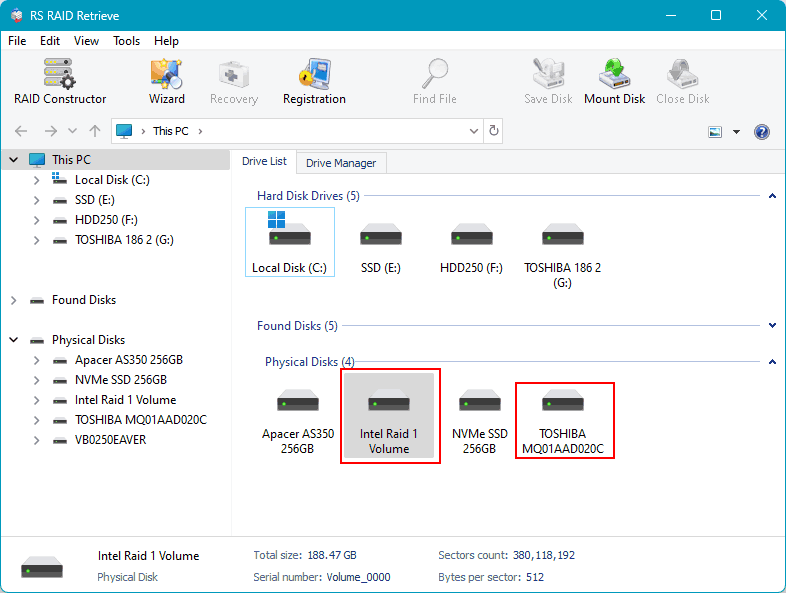Open recent locations dropdown arrow
This screenshot has height=593, width=786.
[73, 131]
